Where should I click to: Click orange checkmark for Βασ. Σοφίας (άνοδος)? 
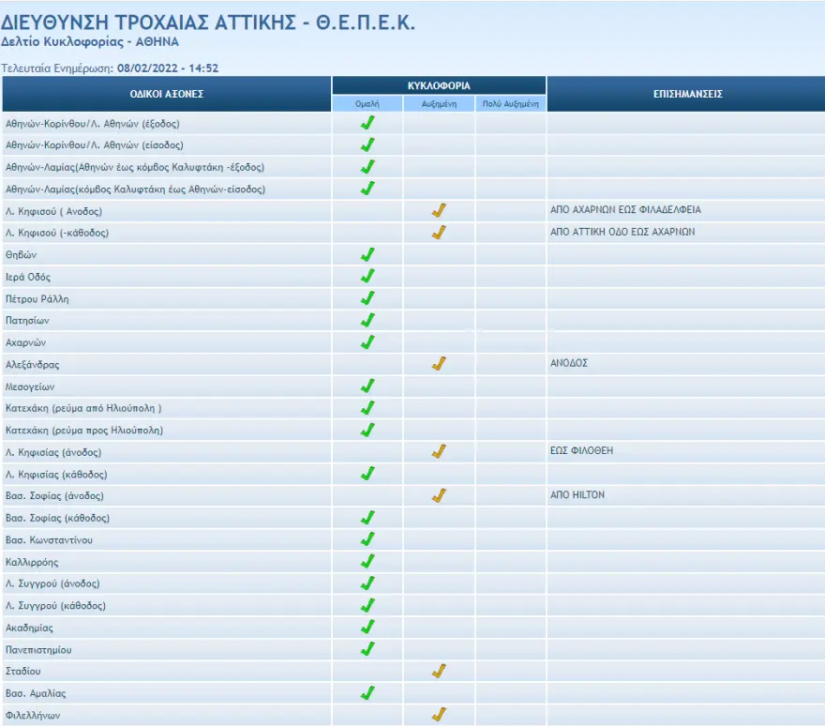(x=438, y=495)
